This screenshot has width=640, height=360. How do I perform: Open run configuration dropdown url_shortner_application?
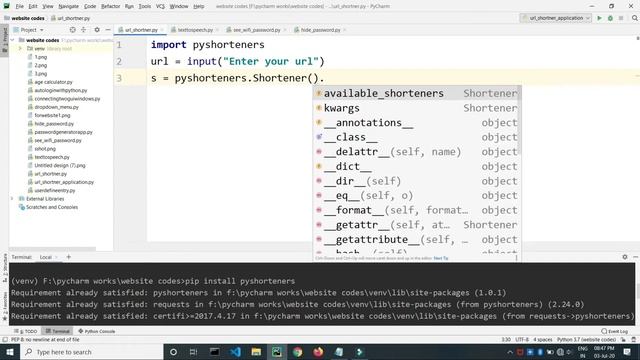(x=556, y=18)
